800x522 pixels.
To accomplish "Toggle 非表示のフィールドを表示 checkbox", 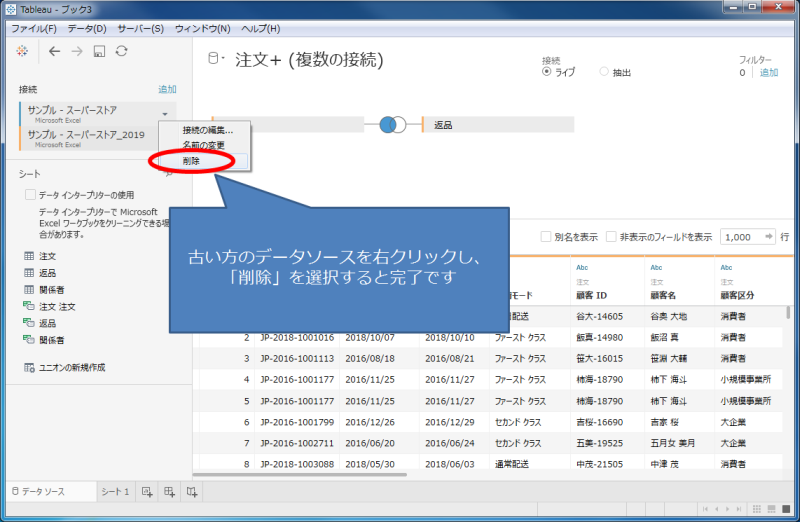I will click(611, 236).
